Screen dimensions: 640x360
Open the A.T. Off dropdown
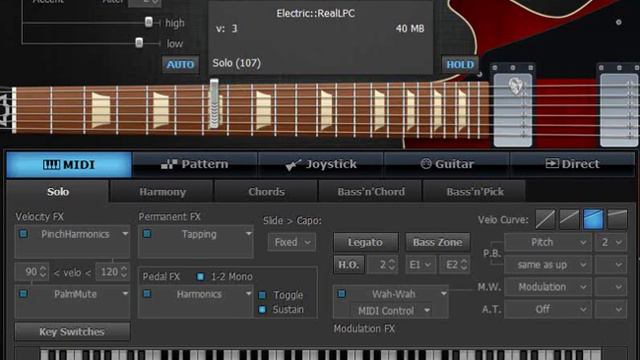[x=548, y=309]
